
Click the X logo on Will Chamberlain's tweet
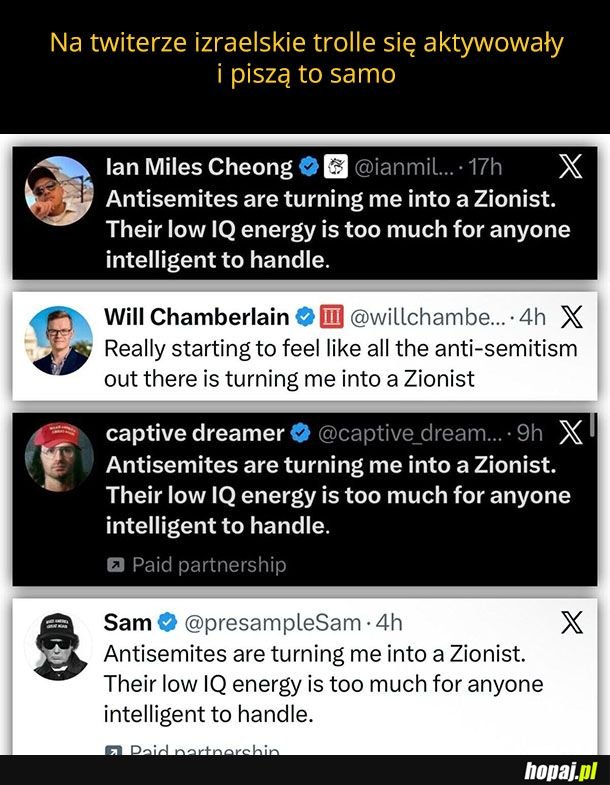572,318
